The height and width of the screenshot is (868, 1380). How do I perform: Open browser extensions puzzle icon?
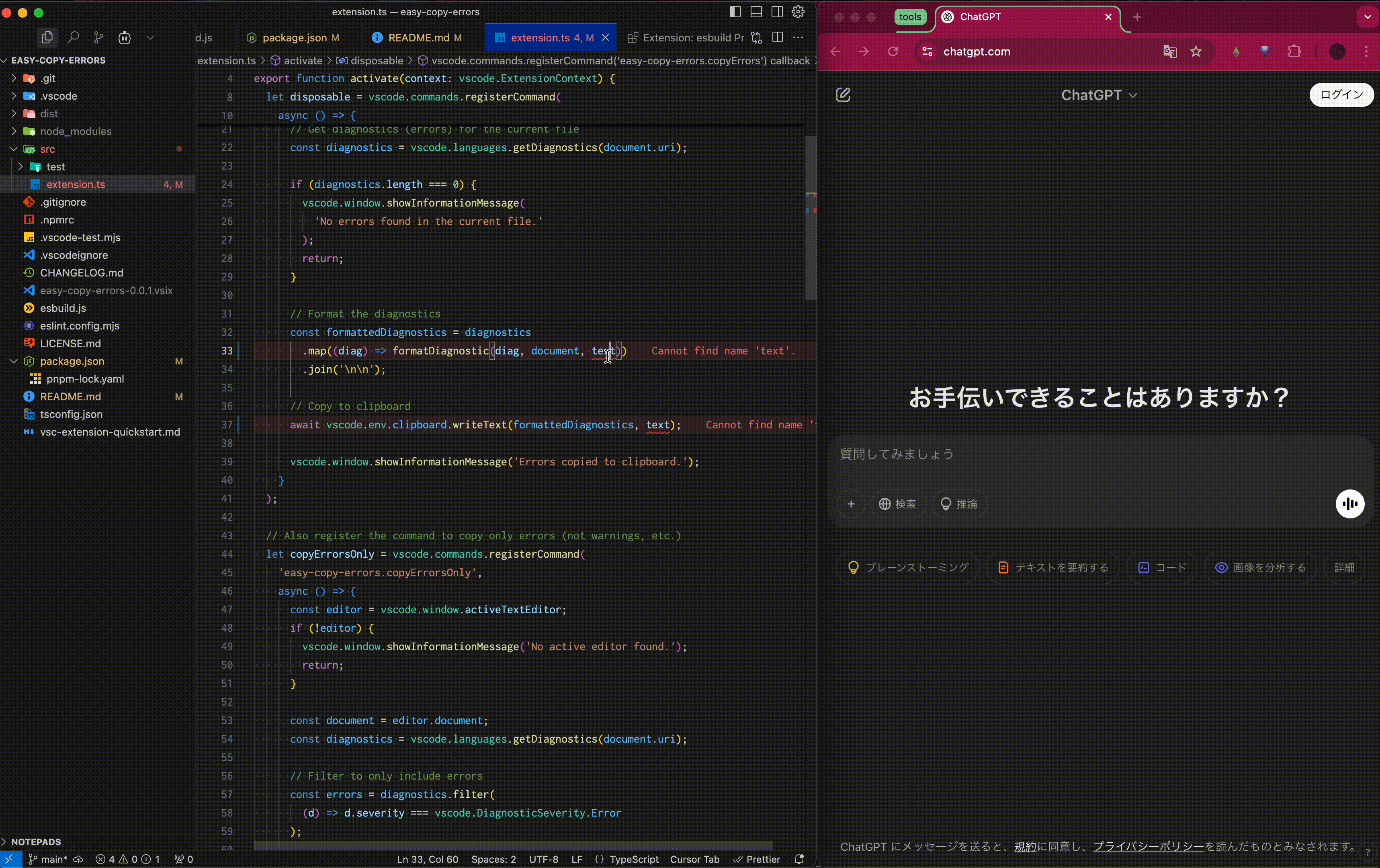pos(1294,51)
